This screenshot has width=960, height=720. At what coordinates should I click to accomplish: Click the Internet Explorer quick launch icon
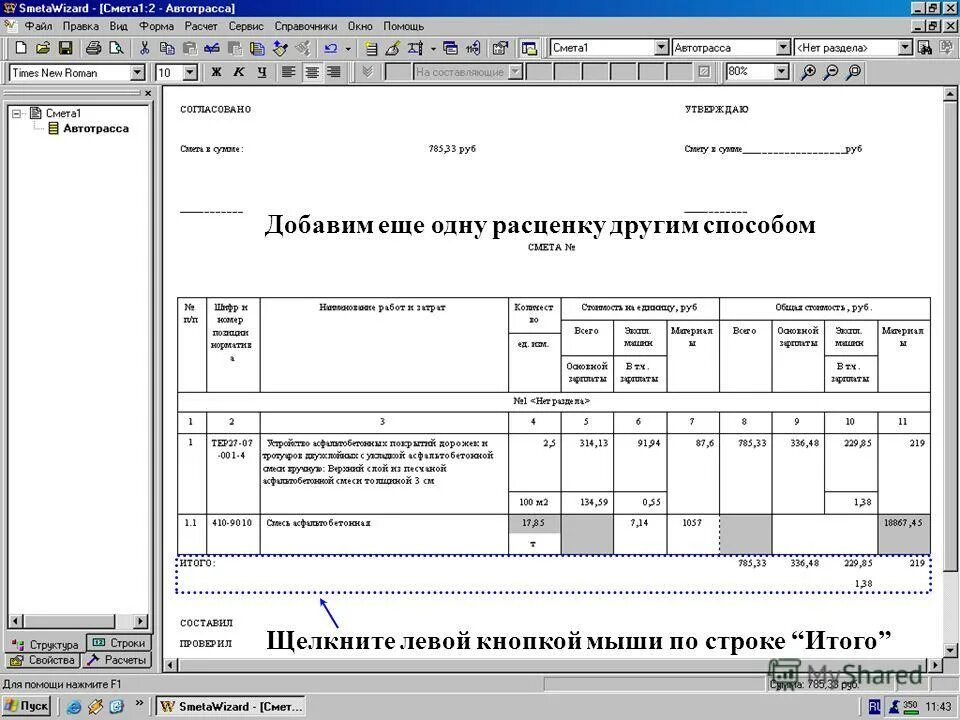[73, 707]
